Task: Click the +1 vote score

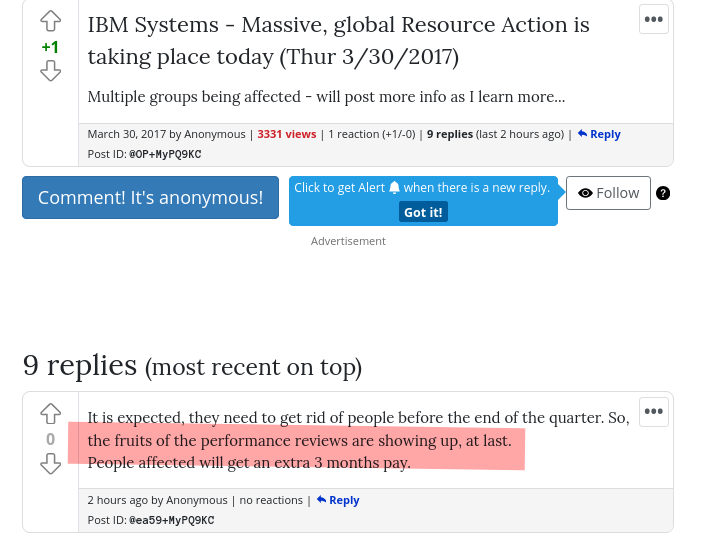Action: coord(50,47)
